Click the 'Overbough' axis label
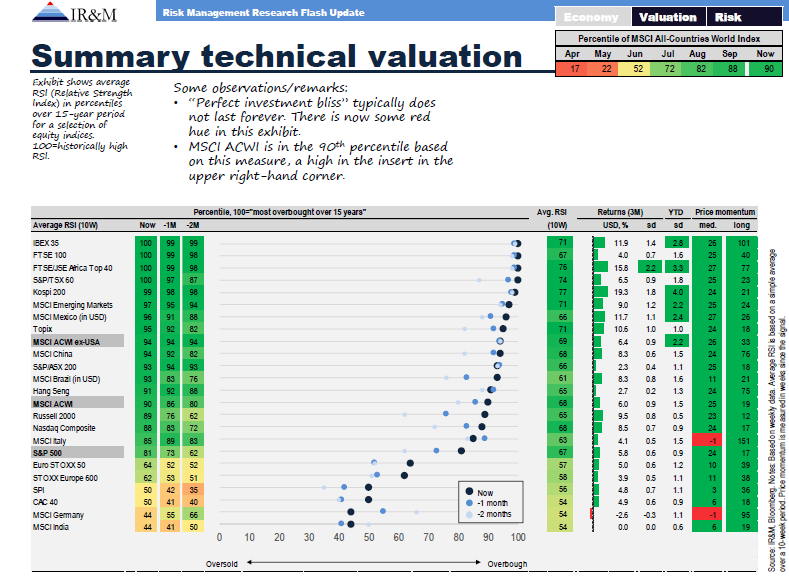The width and height of the screenshot is (789, 576). point(507,564)
